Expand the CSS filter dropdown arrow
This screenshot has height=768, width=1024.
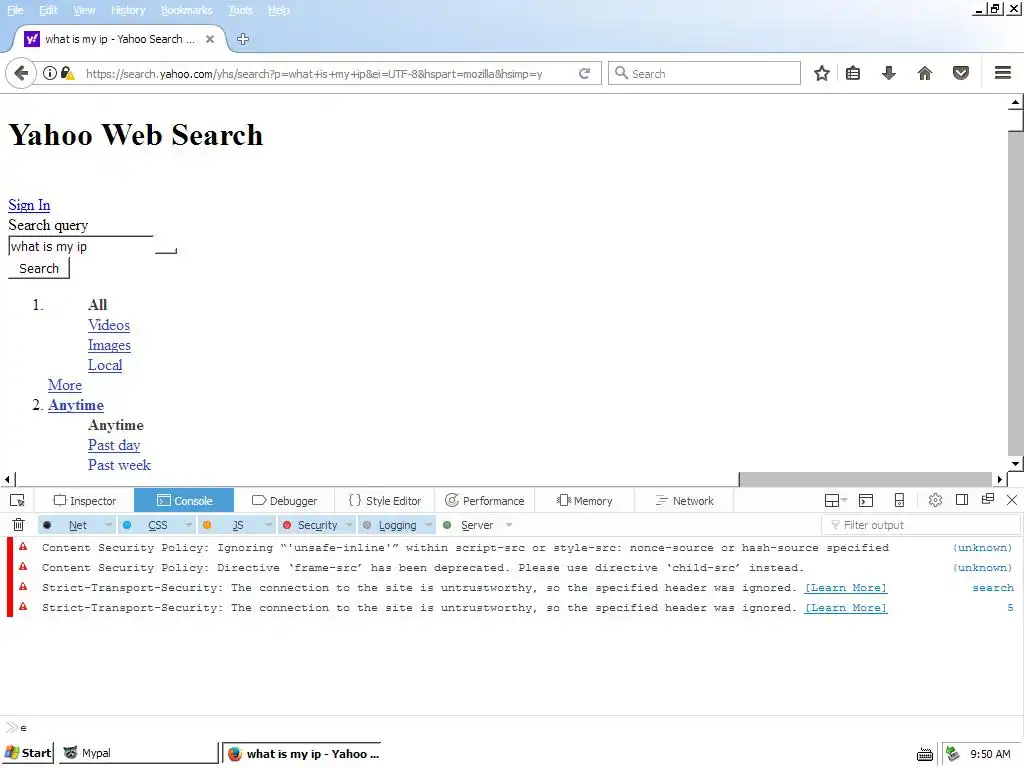click(188, 525)
